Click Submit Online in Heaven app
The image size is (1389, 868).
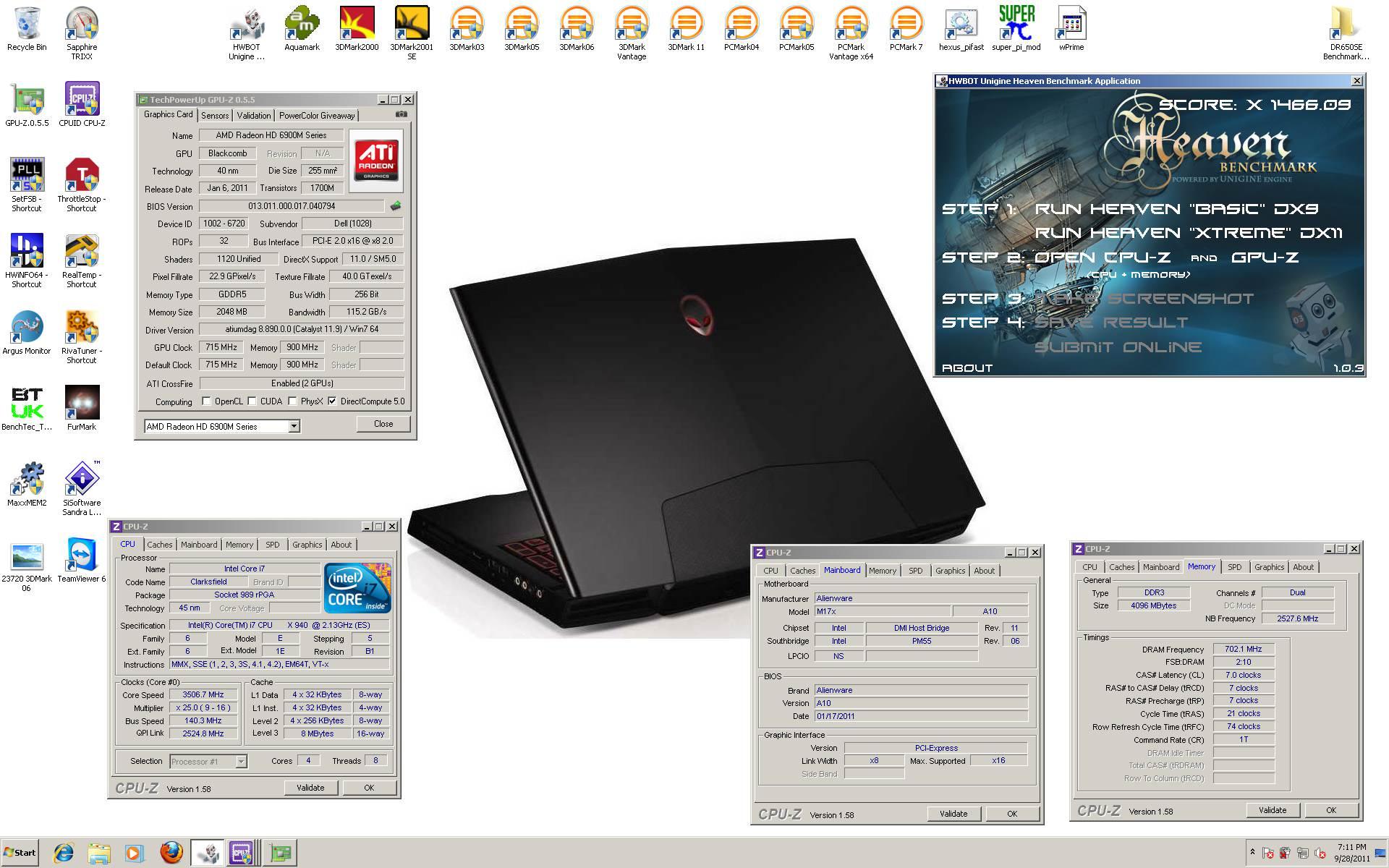1118,347
